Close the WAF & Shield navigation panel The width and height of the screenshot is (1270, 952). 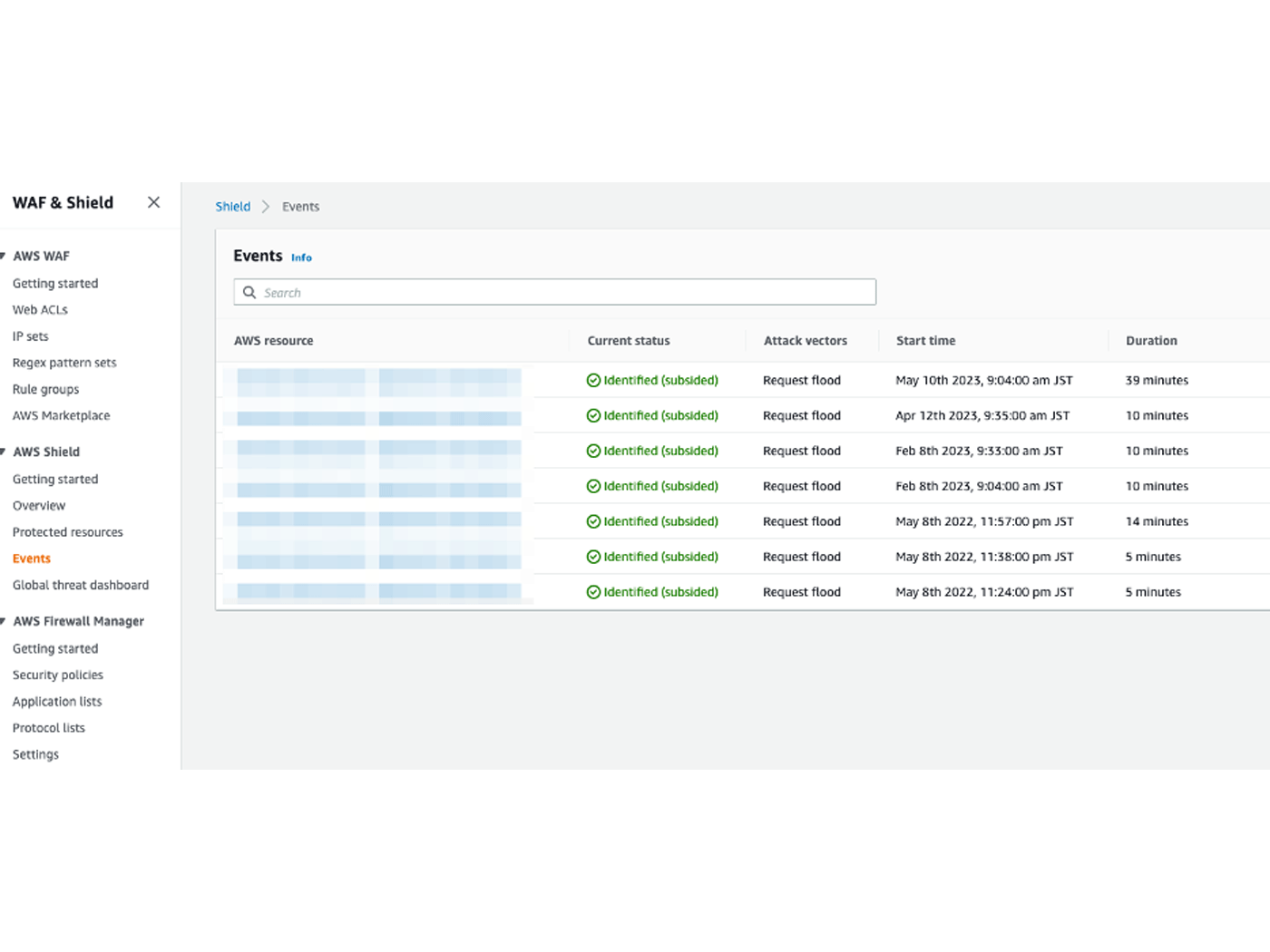[153, 202]
